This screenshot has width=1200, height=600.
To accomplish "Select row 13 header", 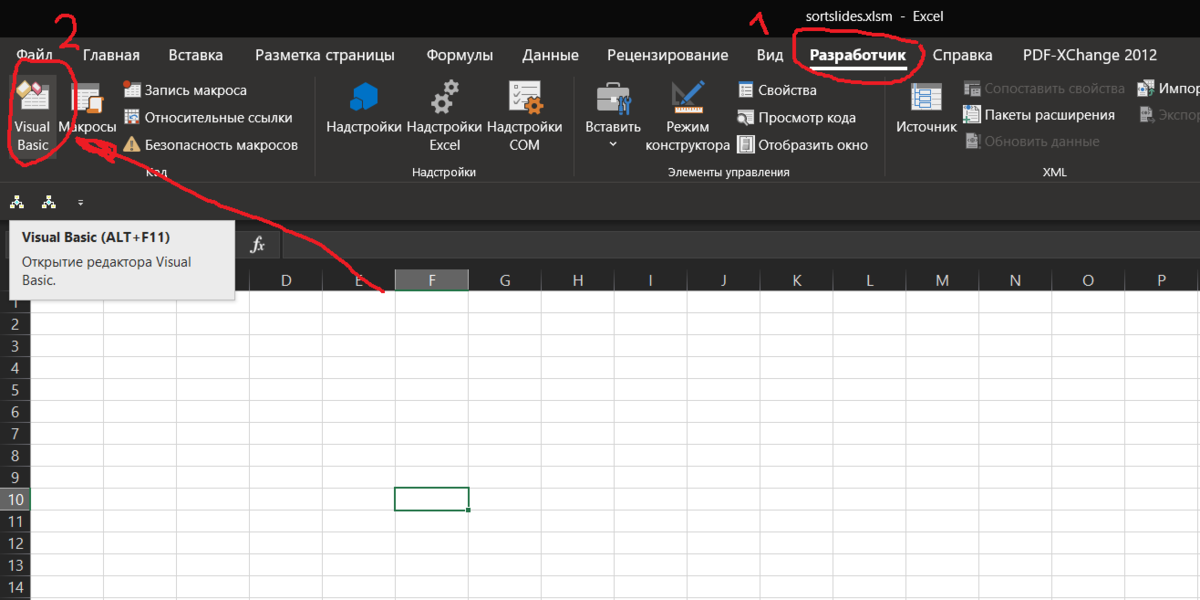I will (x=15, y=565).
